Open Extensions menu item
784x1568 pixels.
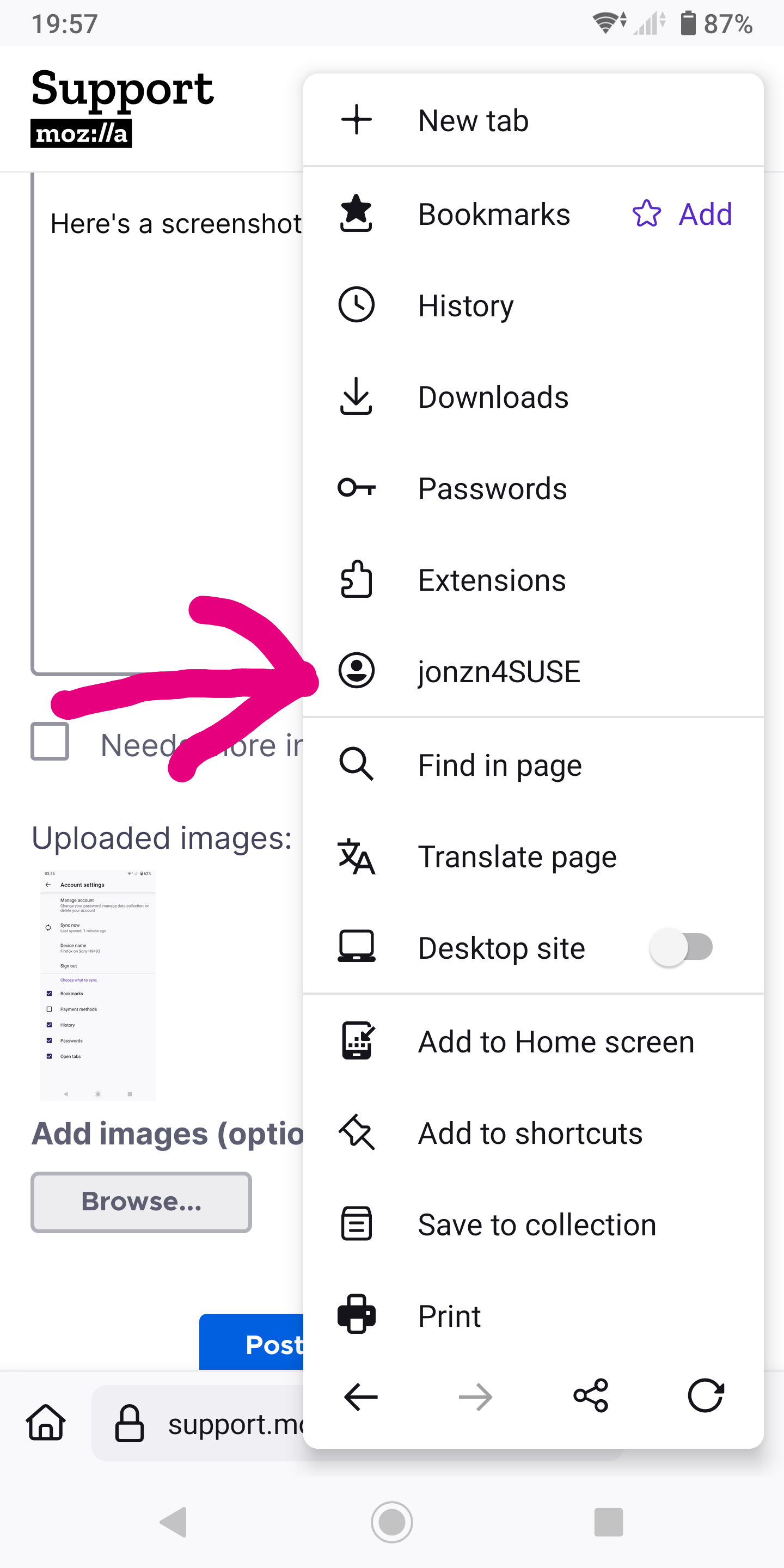(x=491, y=580)
